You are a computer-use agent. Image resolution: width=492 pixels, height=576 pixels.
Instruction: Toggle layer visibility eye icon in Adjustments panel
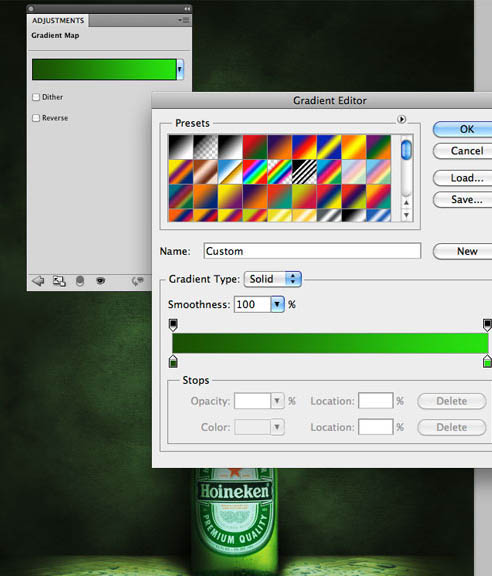coord(100,281)
